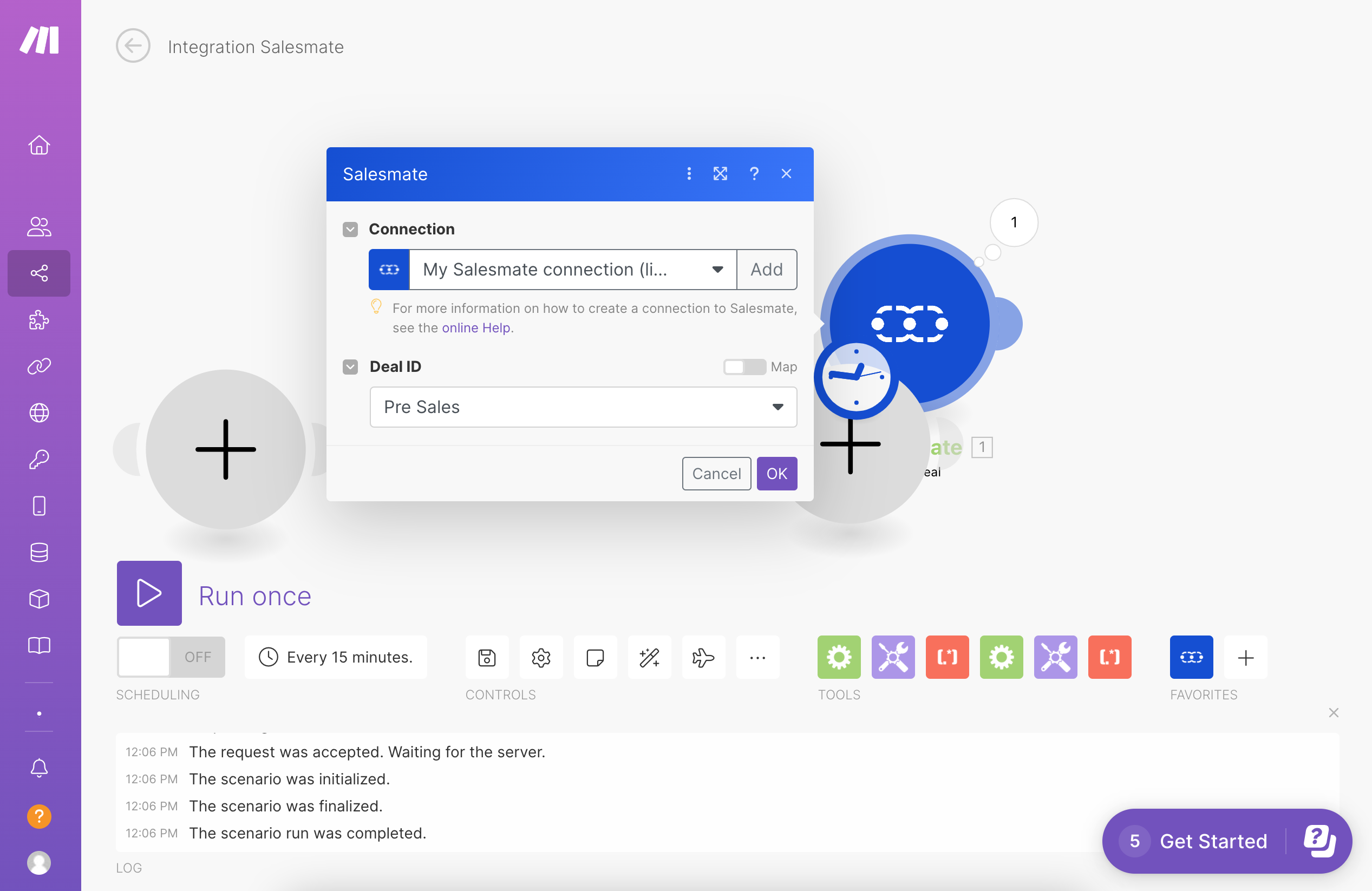Open Keys icon in sidebar
1372x891 pixels.
click(x=39, y=460)
